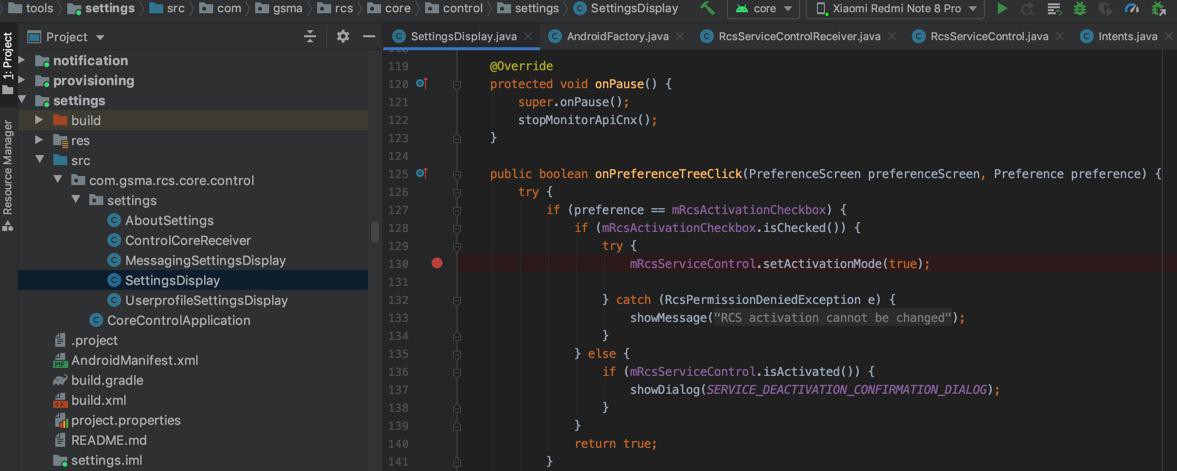Click the override gutter icon at line 120
This screenshot has height=471, width=1177.
coord(421,83)
